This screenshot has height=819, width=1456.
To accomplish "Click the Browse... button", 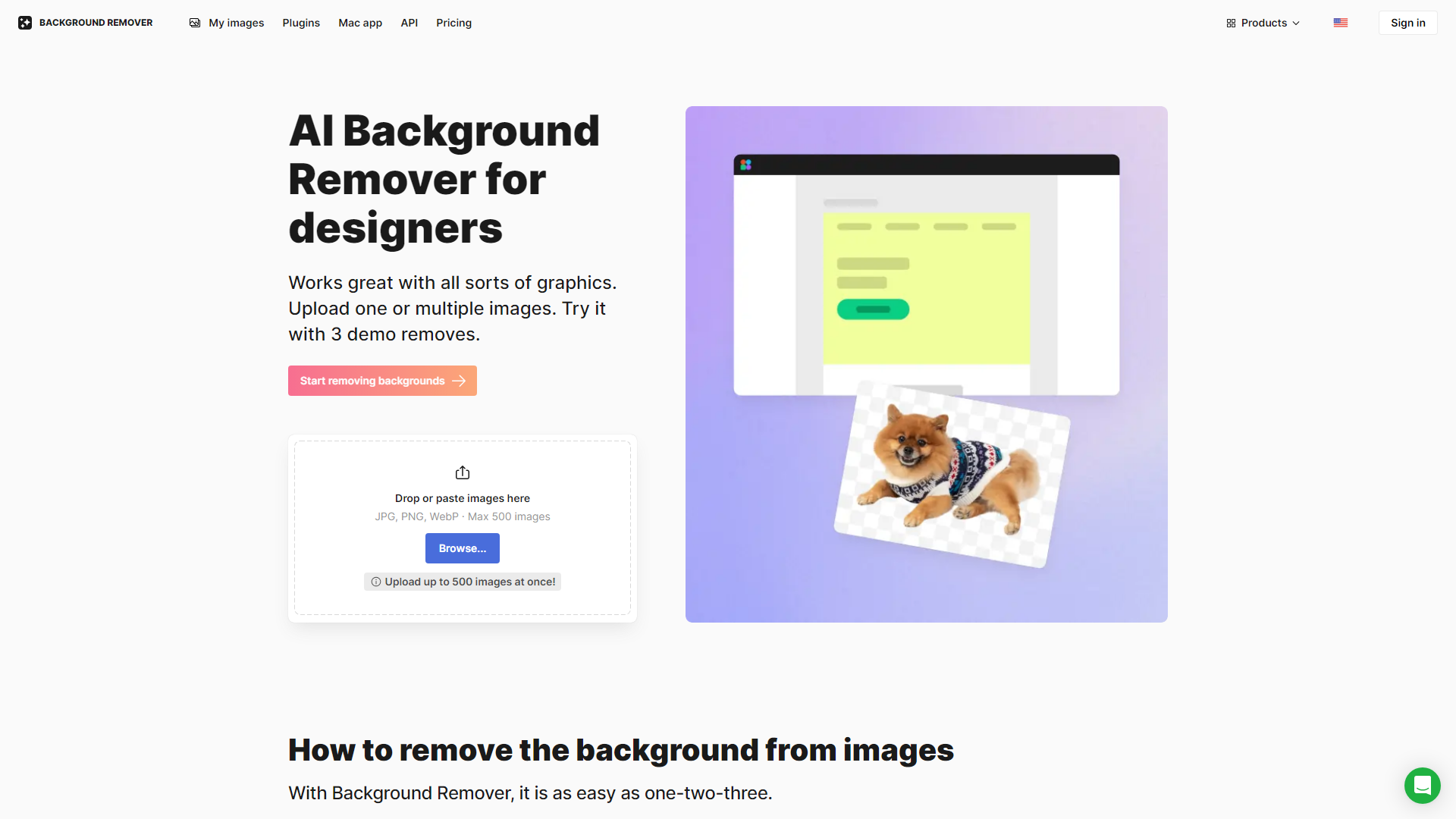I will pos(463,548).
